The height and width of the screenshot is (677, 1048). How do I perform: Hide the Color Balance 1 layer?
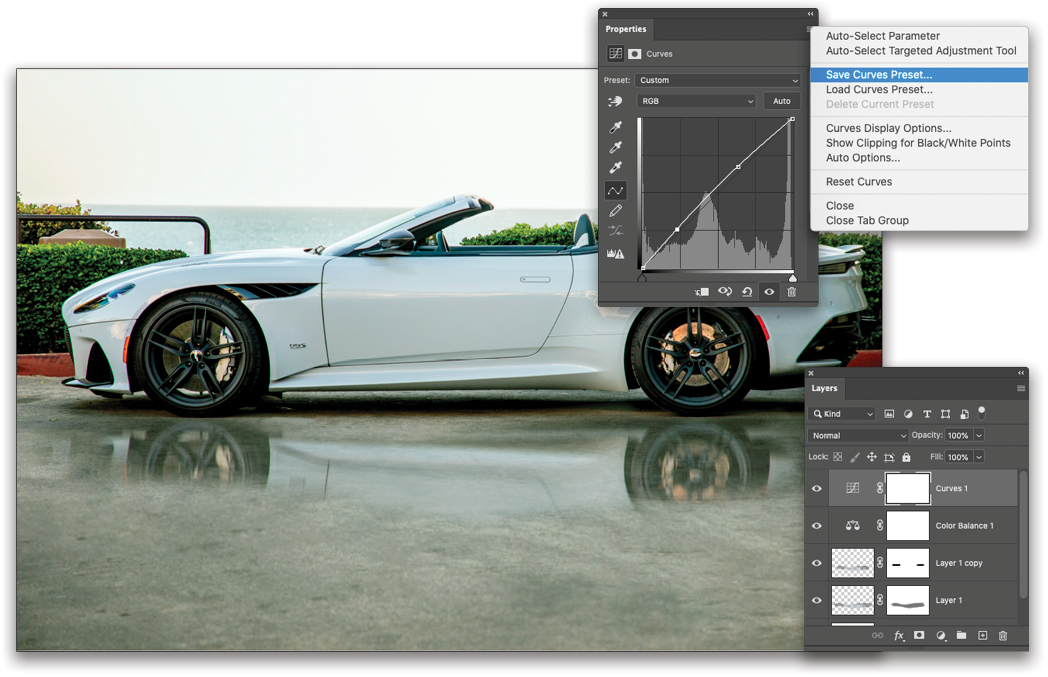(817, 526)
